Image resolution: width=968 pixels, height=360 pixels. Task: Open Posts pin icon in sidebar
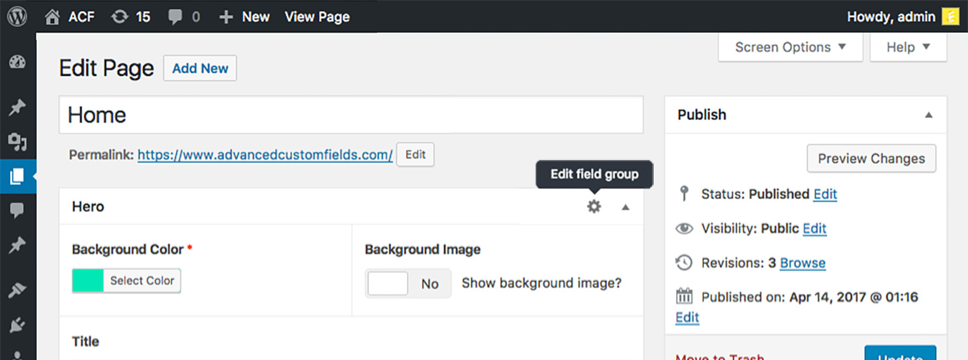17,108
